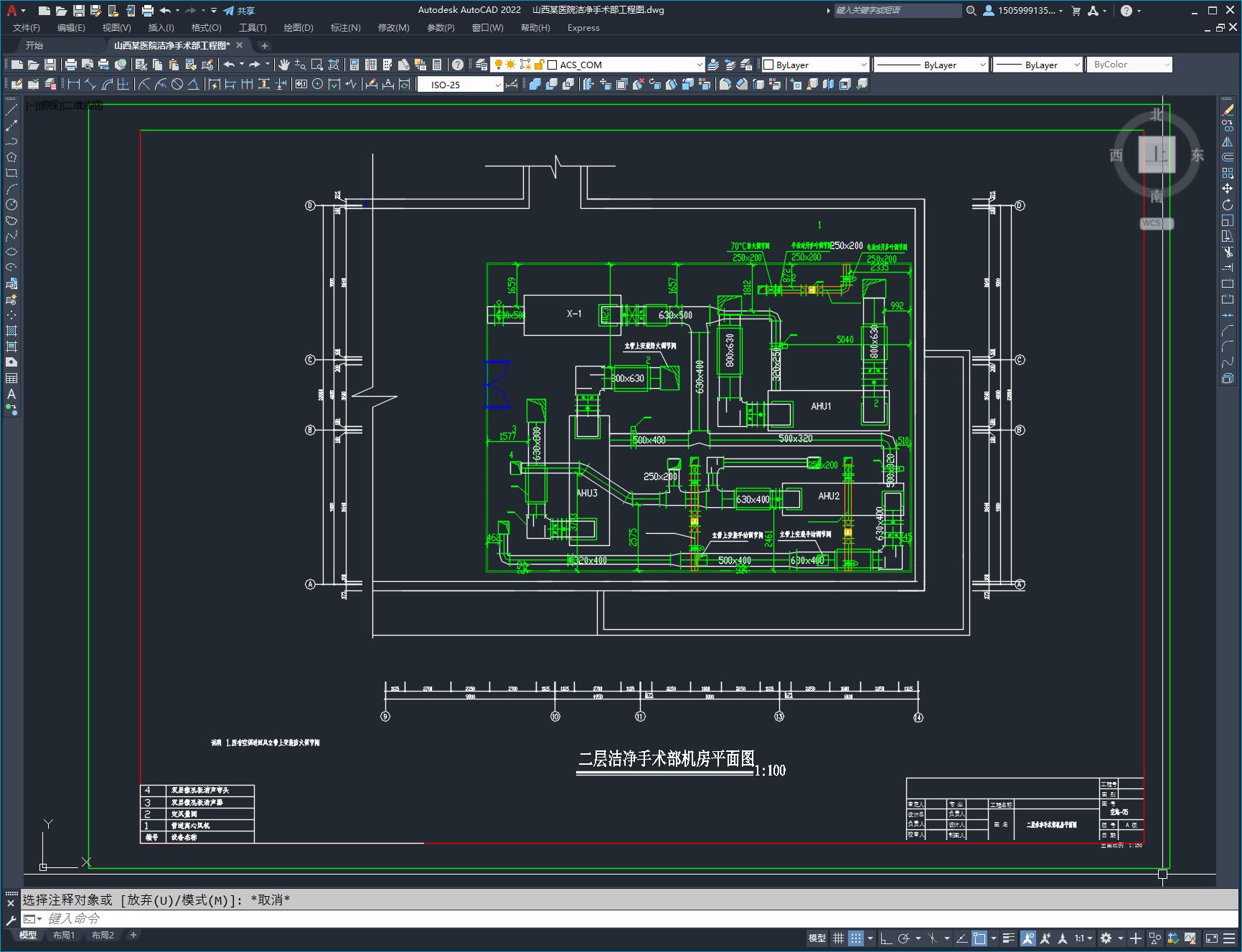Switch to the 布局2 layout tab

(103, 935)
